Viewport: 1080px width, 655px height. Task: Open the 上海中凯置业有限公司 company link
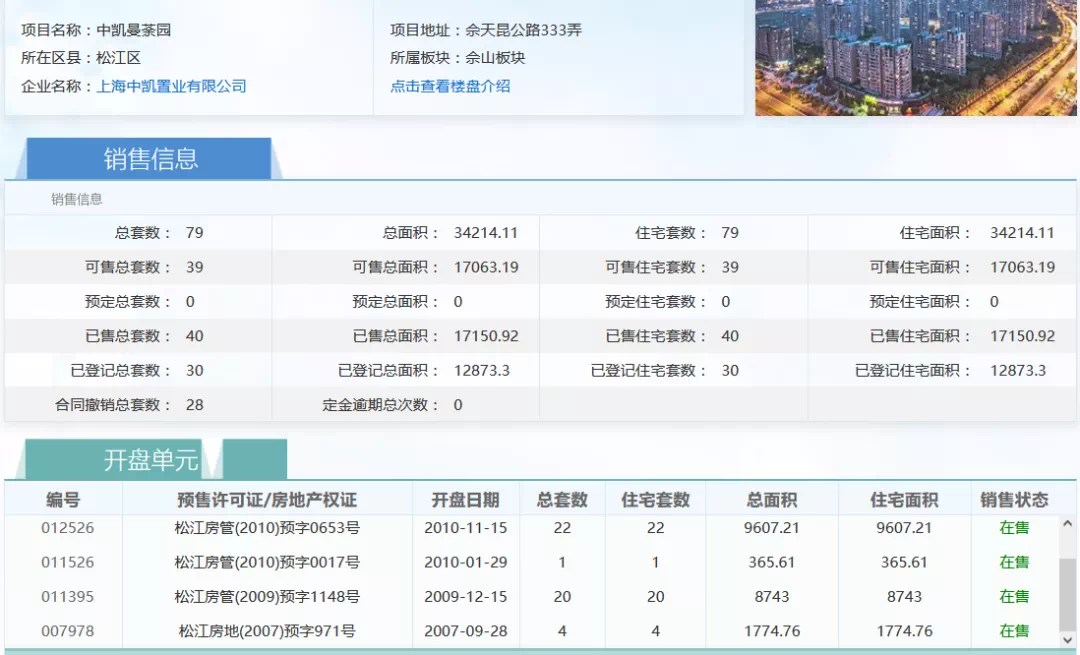[x=171, y=86]
